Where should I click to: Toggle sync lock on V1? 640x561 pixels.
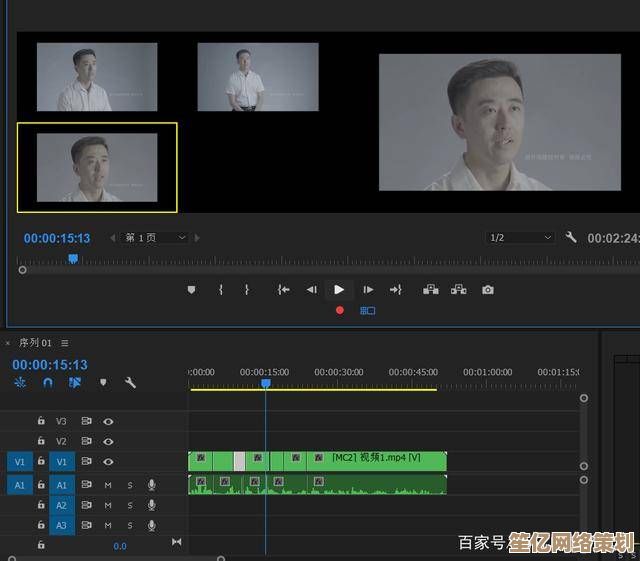coord(86,461)
